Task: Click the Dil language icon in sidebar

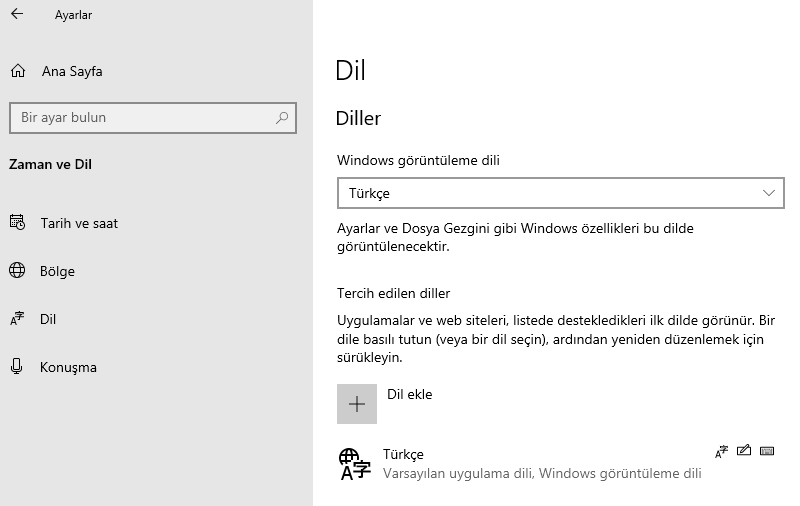Action: [17, 318]
